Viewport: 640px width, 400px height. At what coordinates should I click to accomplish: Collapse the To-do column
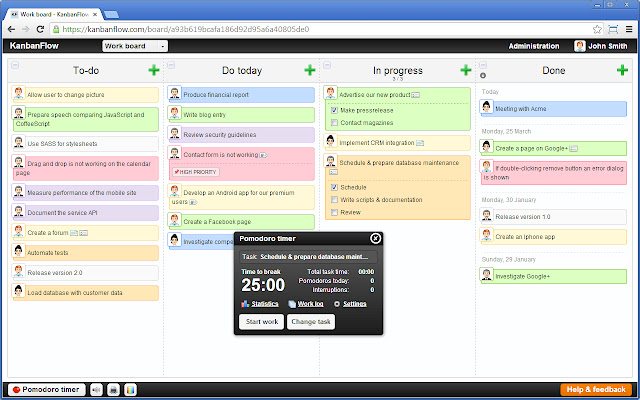pos(16,66)
